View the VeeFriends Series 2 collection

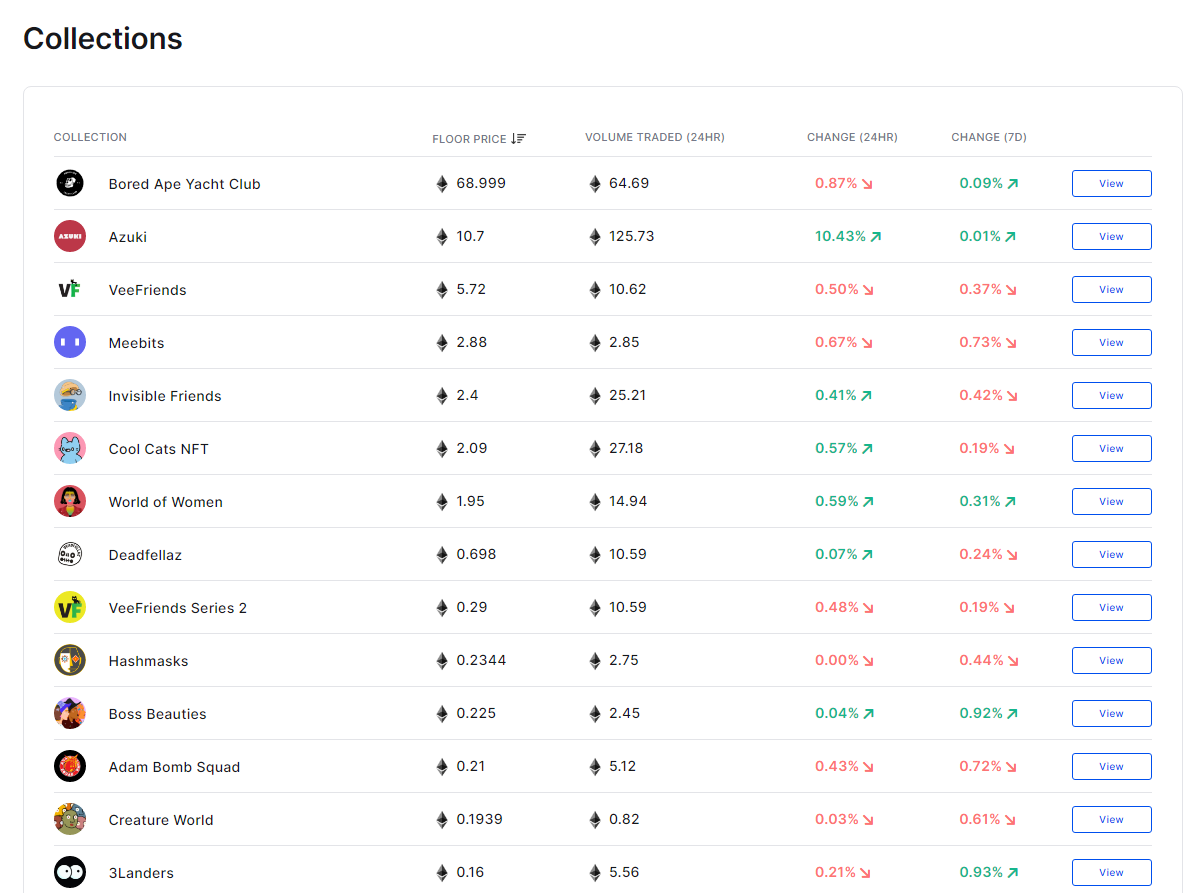pyautogui.click(x=1112, y=607)
